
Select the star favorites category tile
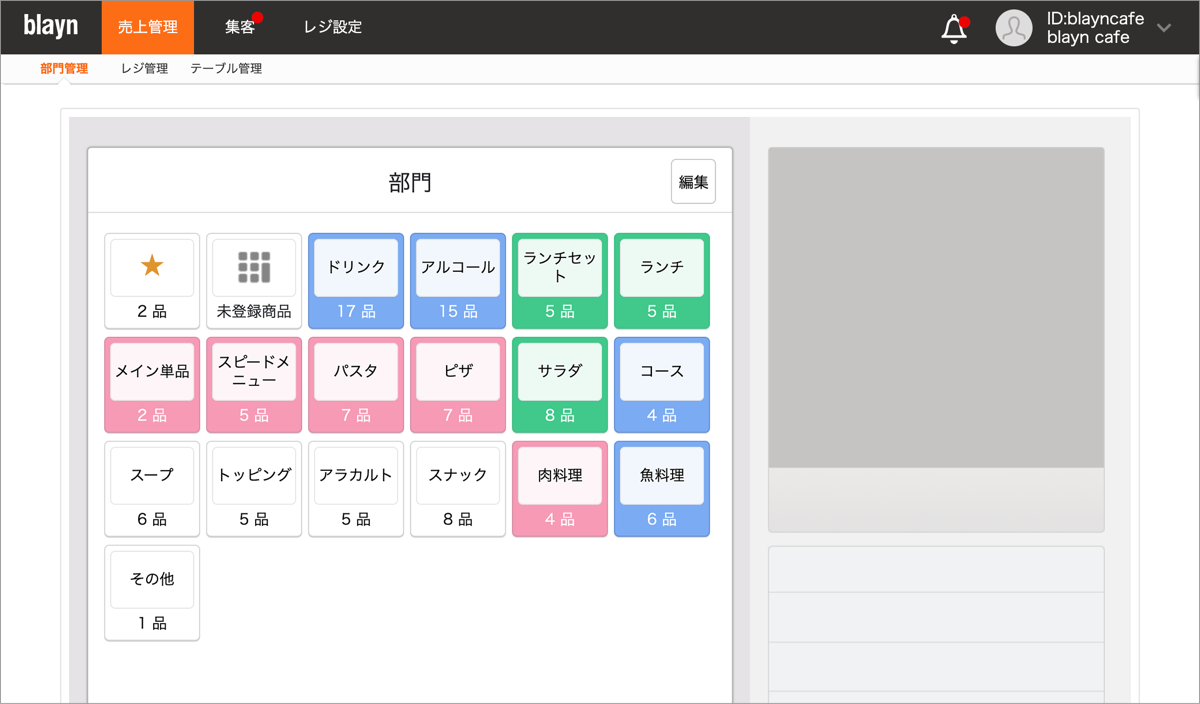pyautogui.click(x=152, y=280)
